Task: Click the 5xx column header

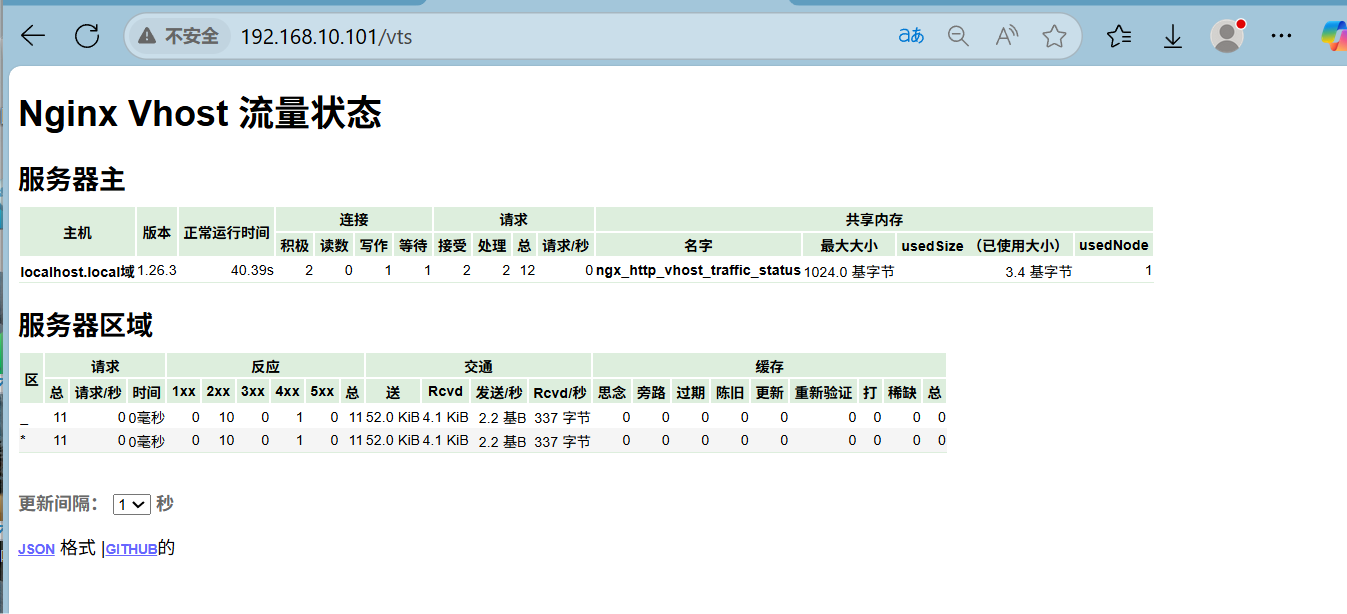Action: point(321,392)
